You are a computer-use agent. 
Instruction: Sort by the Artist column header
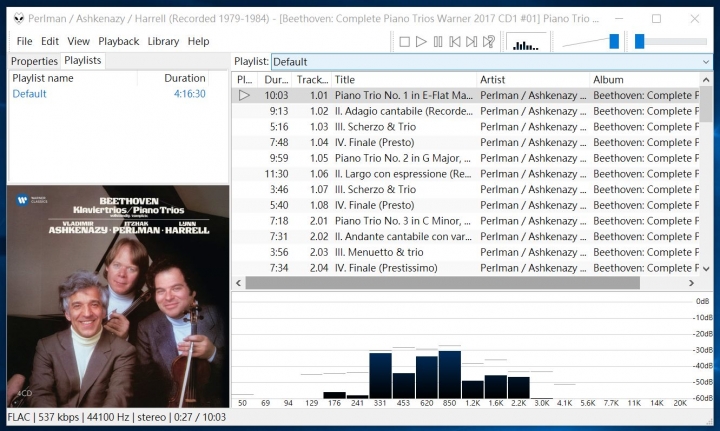point(533,80)
